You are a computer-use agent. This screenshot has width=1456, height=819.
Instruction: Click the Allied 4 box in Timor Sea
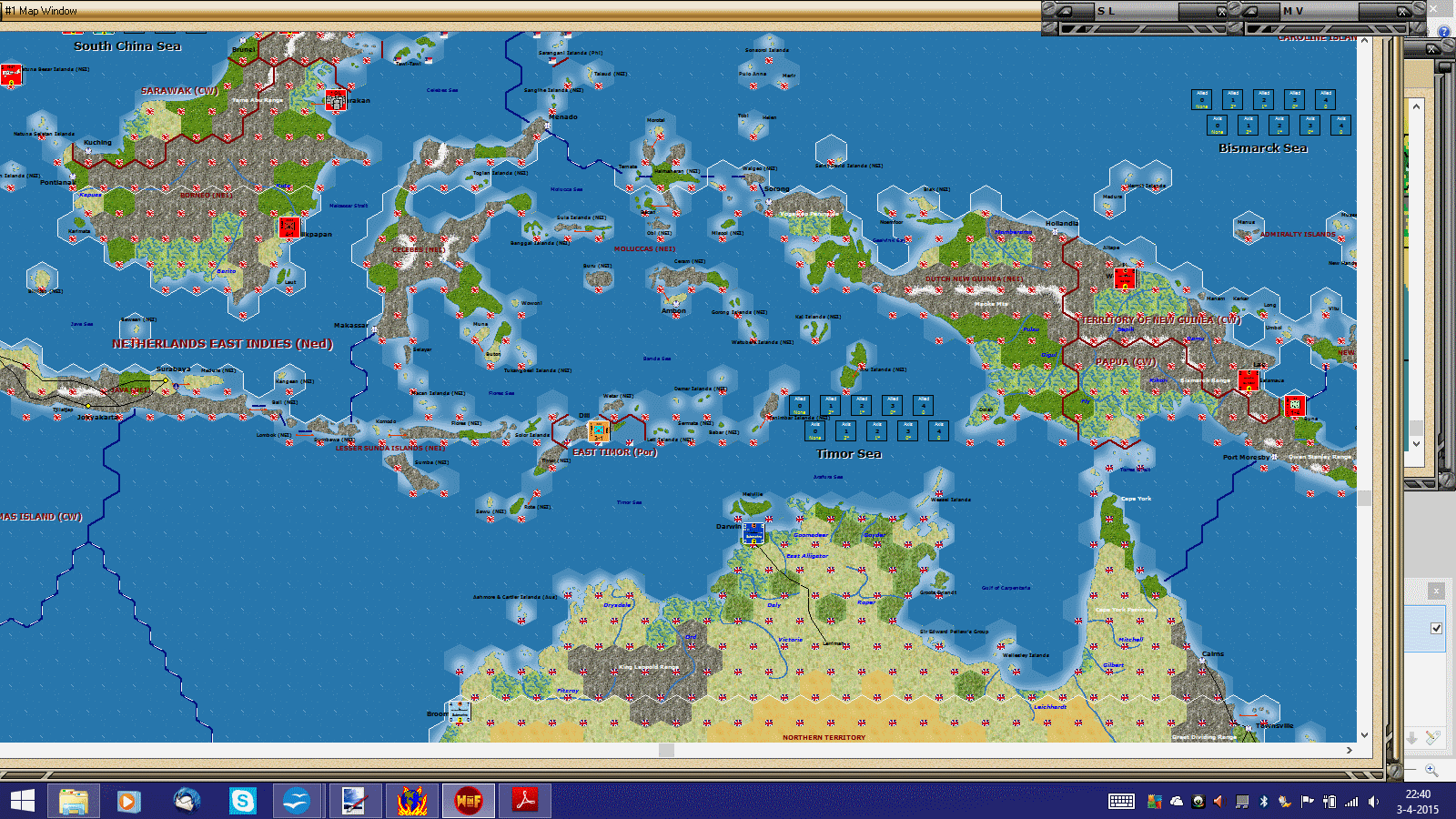coord(924,405)
